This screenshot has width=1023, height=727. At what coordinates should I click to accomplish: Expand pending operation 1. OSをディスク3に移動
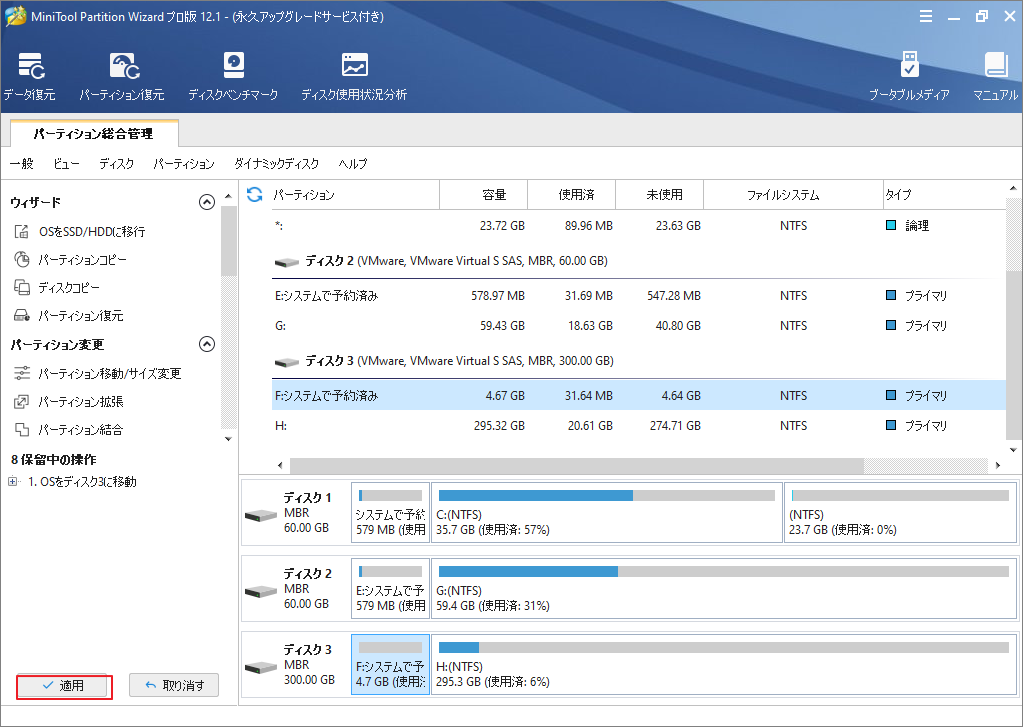pos(12,482)
